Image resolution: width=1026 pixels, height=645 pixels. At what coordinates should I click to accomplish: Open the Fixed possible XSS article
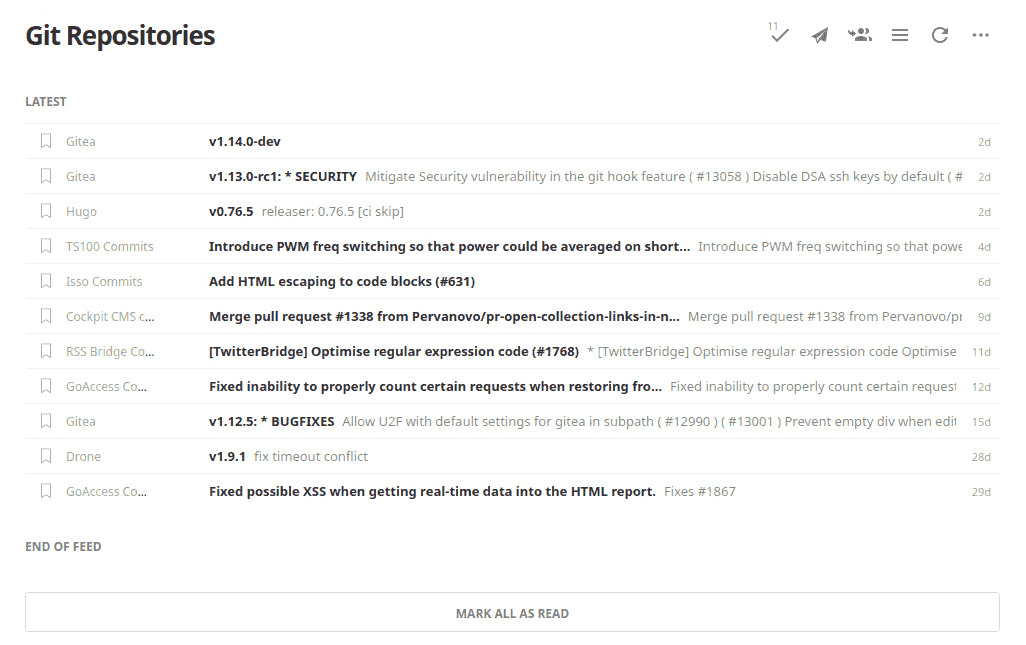click(432, 491)
